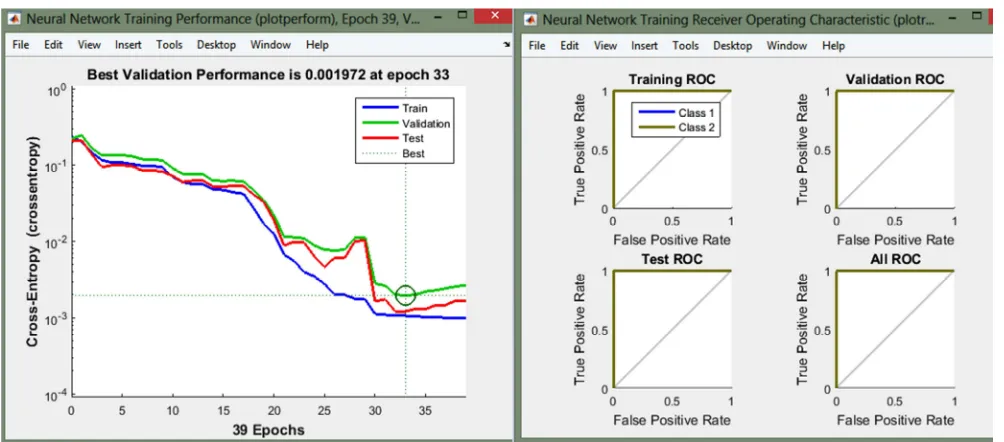Click MATLAB logo icon of Training Performance window
Screen dimensions: 1004x442
(x=13, y=19)
